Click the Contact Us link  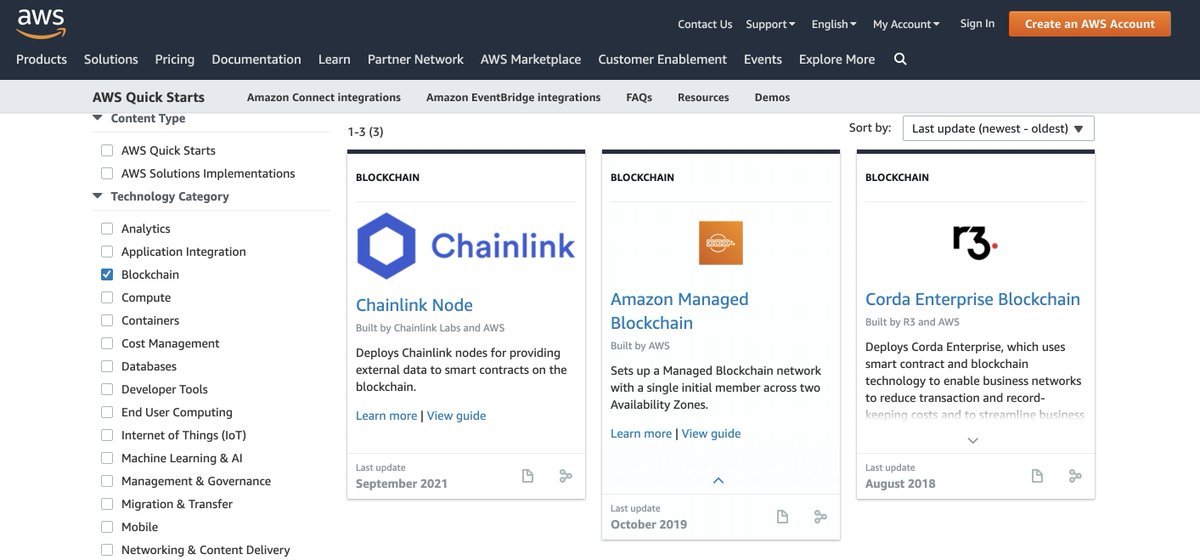click(x=705, y=24)
